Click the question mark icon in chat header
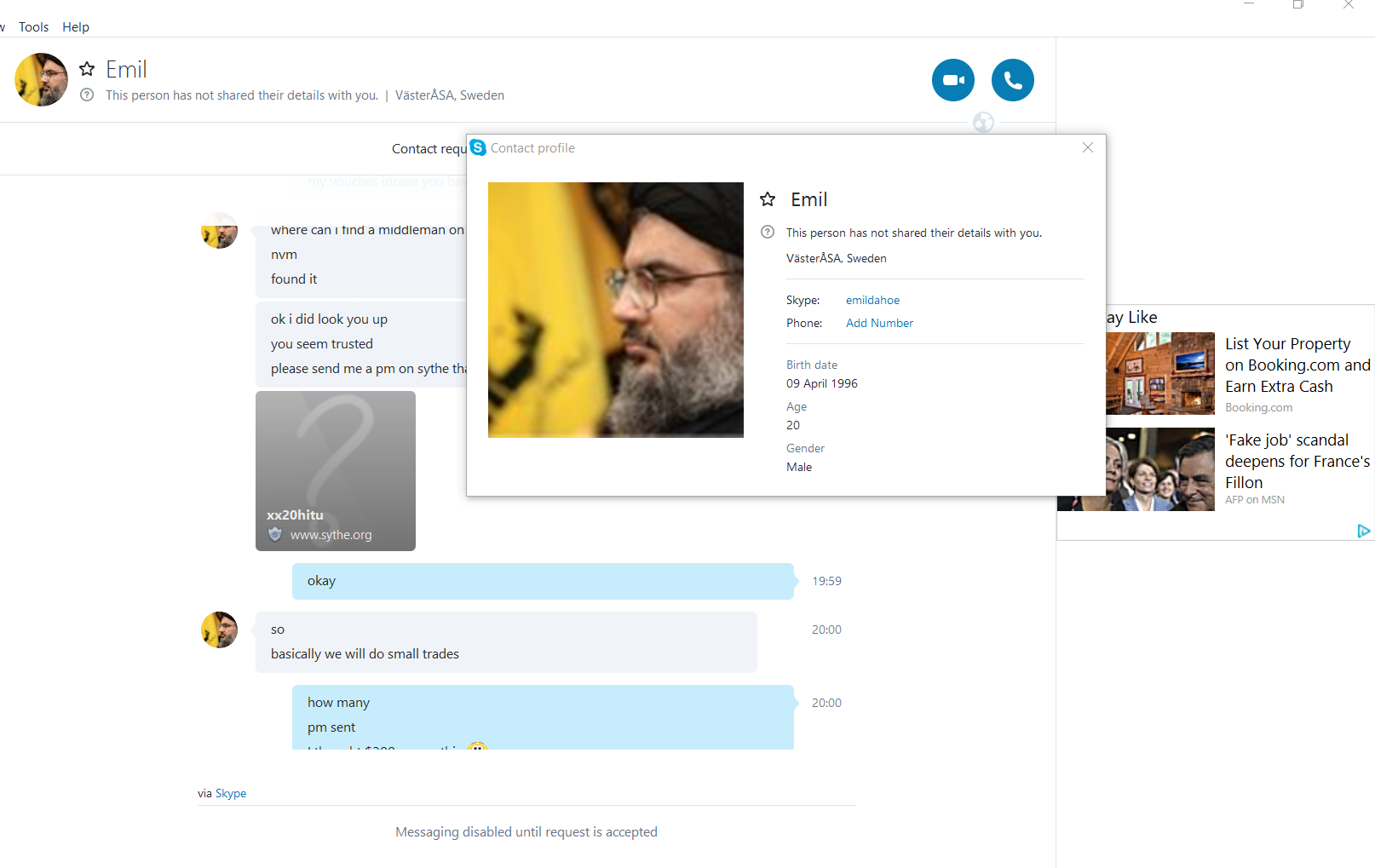This screenshot has height=868, width=1375. pos(87,95)
